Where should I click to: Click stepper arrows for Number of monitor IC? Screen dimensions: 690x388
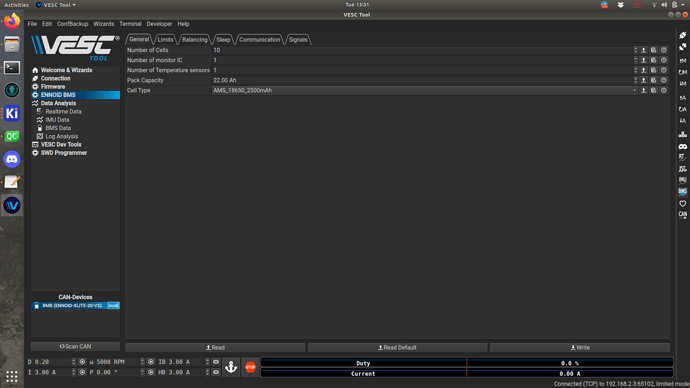(635, 60)
